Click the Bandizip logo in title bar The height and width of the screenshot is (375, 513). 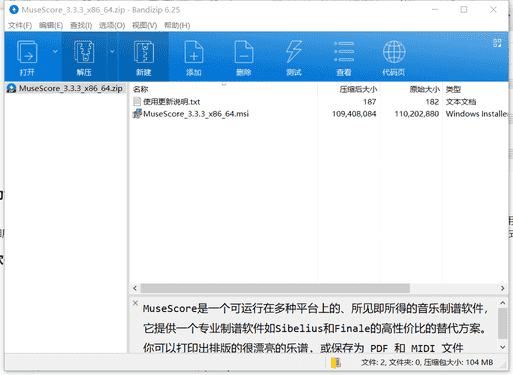(x=14, y=10)
